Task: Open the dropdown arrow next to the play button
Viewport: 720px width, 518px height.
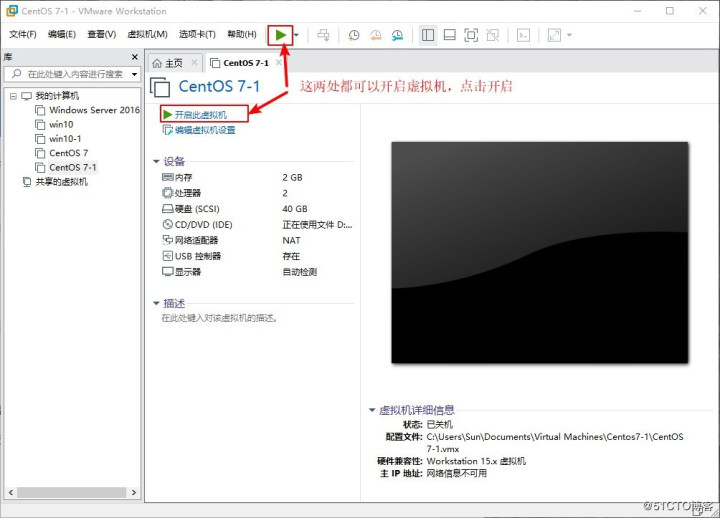Action: click(x=297, y=35)
